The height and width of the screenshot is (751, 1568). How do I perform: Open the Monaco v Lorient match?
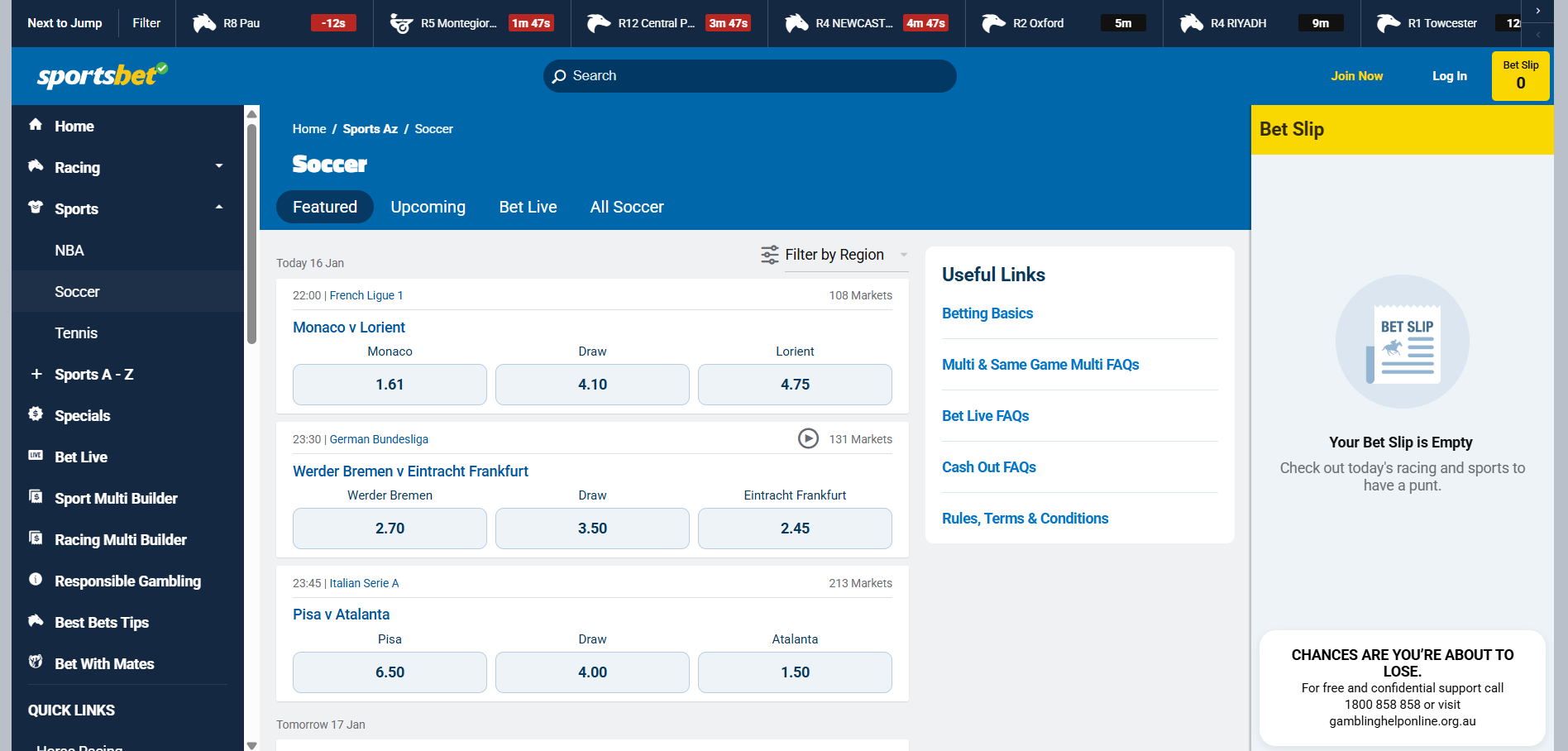click(349, 328)
